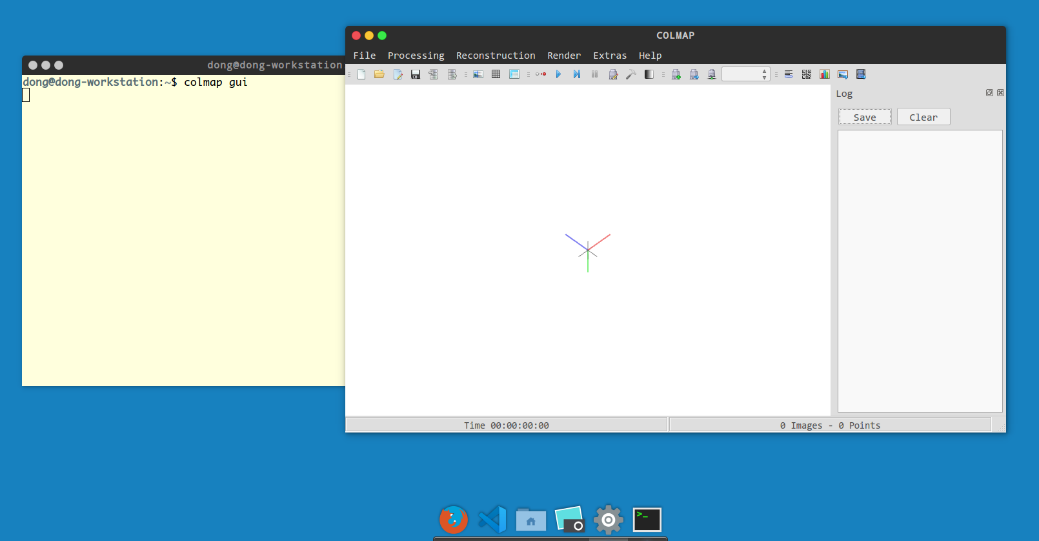Click the grab image icon
The image size is (1039, 541).
pos(843,74)
